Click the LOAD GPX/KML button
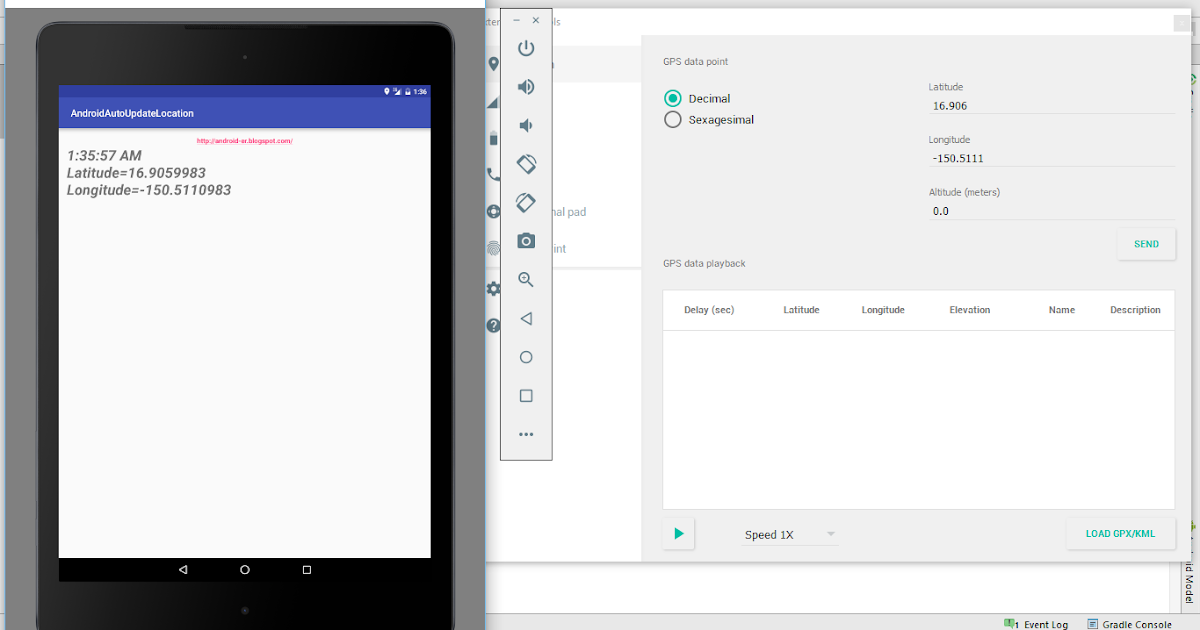Image resolution: width=1200 pixels, height=630 pixels. pyautogui.click(x=1120, y=533)
